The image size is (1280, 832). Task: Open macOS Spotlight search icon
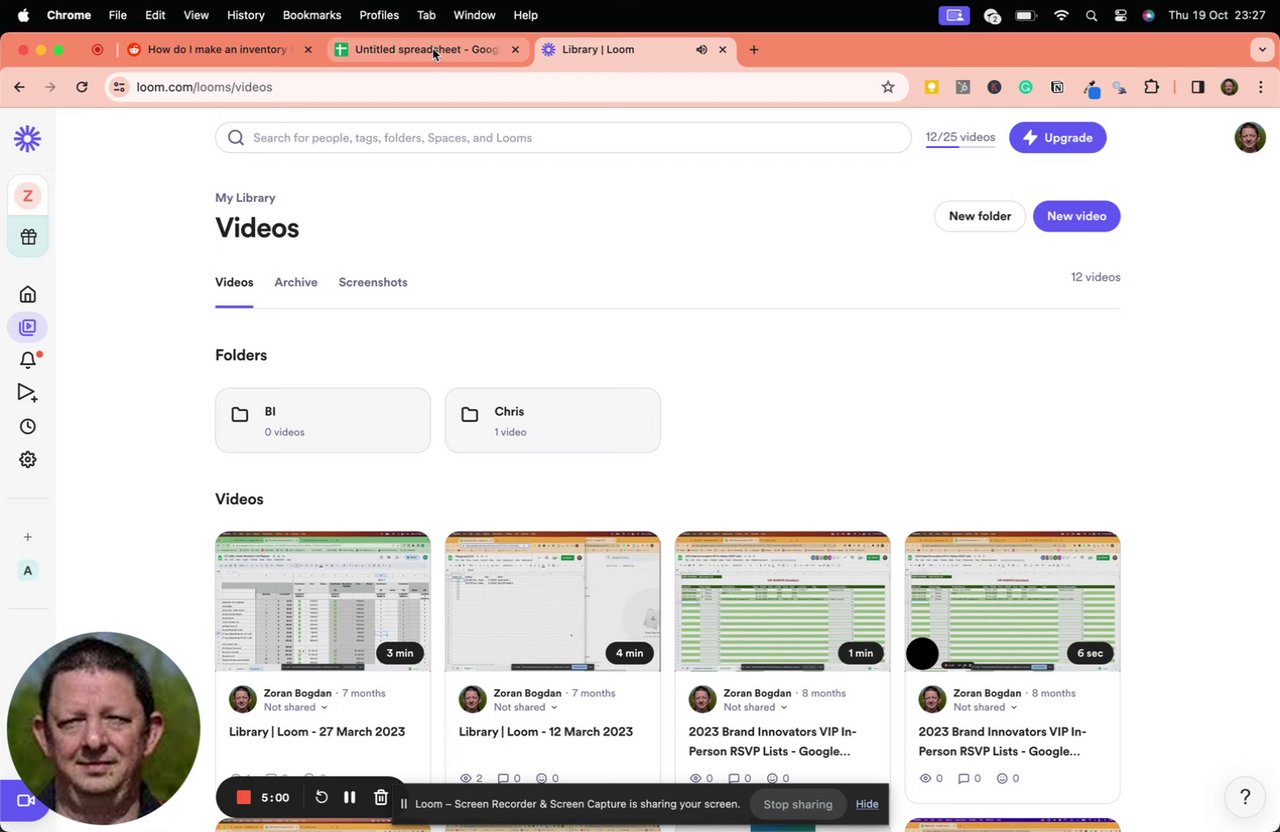[1091, 15]
